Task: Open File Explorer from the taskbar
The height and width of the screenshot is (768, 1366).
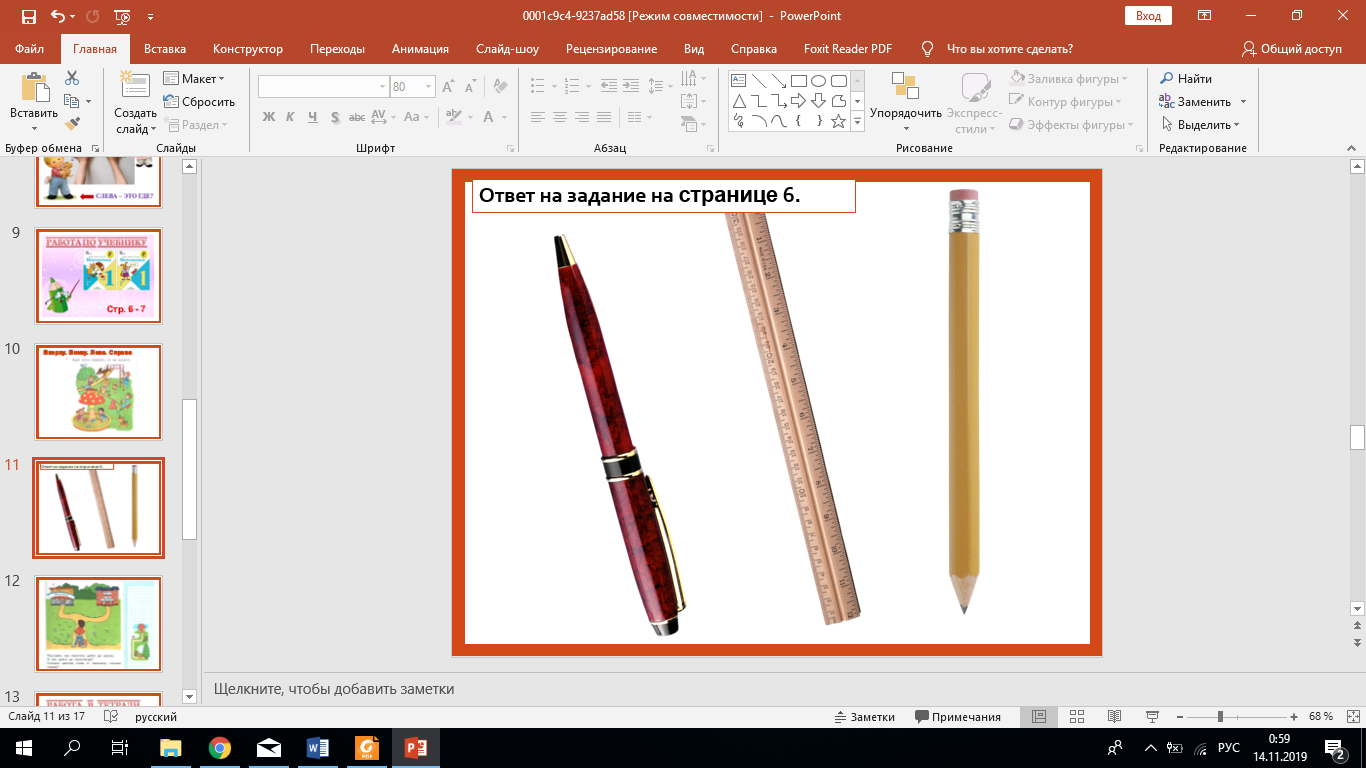Action: (171, 747)
